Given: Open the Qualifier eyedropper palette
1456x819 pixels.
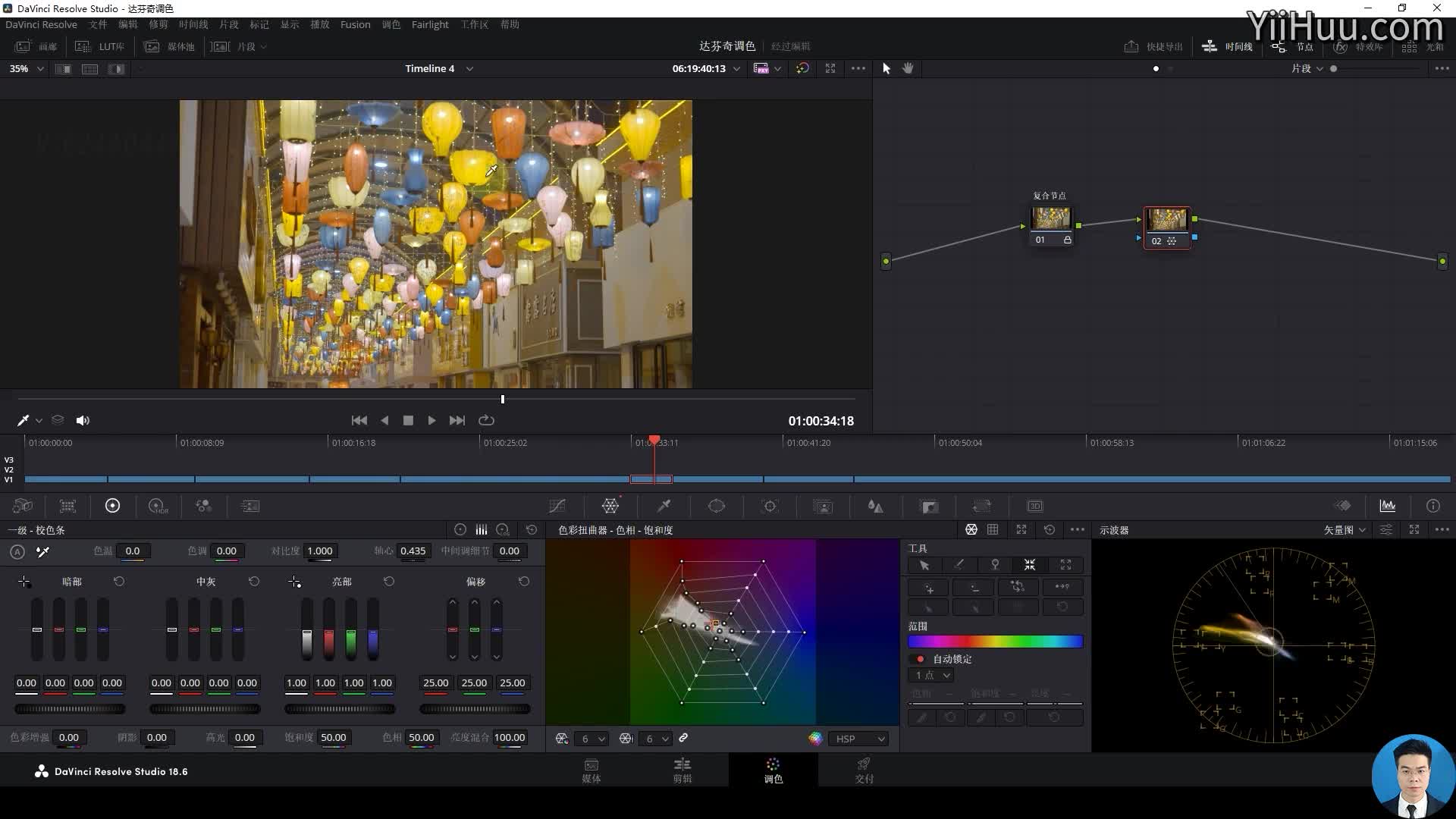Looking at the screenshot, I should [664, 506].
